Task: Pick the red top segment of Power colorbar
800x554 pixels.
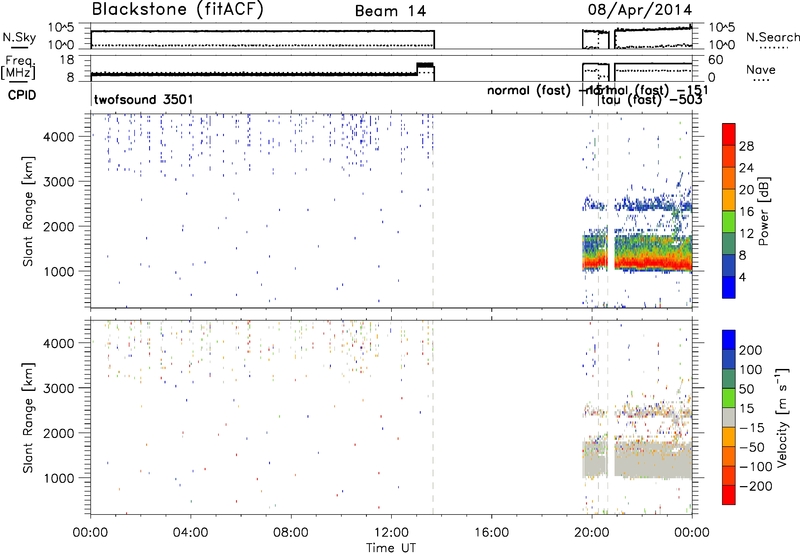Action: click(729, 134)
